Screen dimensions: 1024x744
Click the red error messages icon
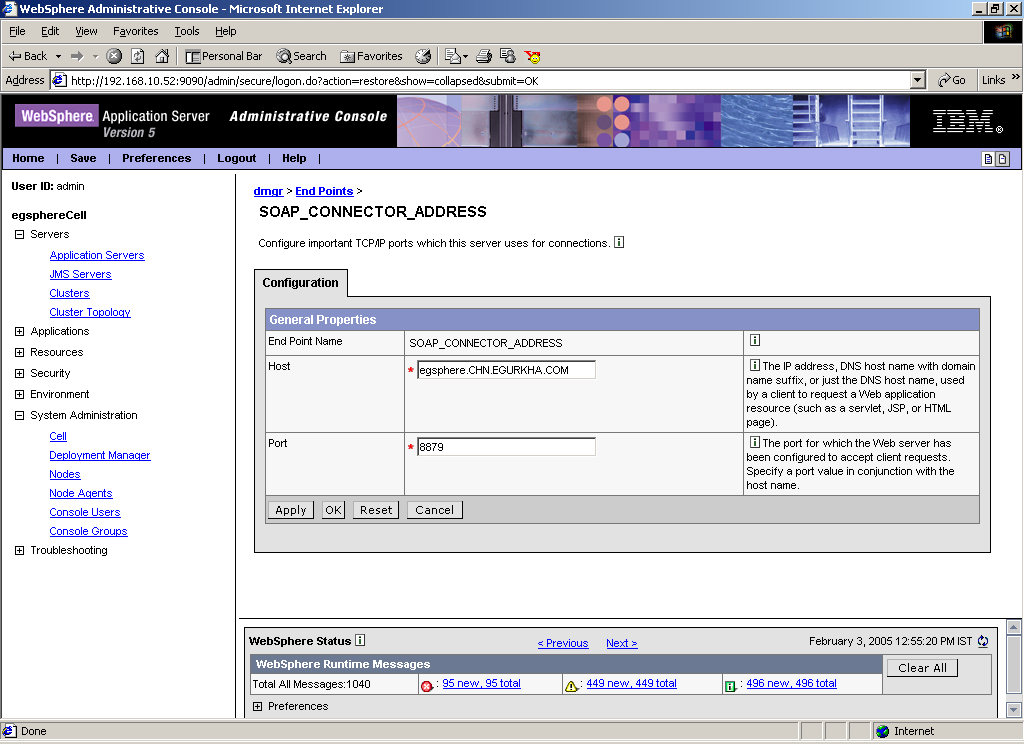click(x=426, y=686)
